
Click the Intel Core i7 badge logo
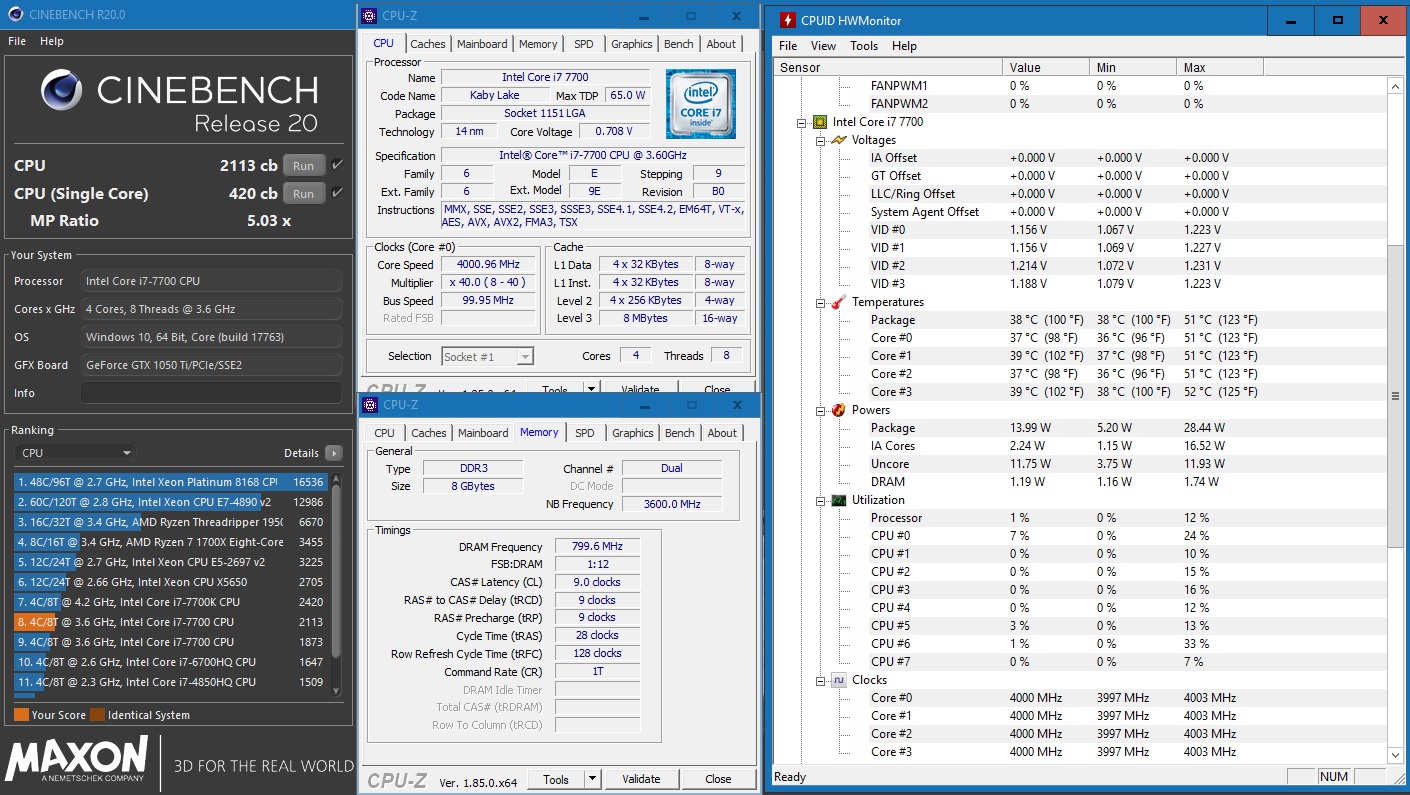tap(701, 104)
